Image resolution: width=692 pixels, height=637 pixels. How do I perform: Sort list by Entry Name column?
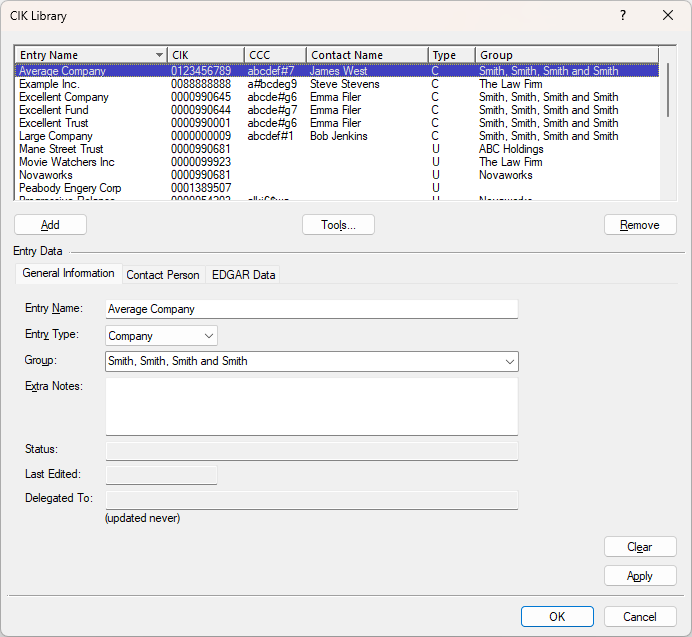[90, 55]
